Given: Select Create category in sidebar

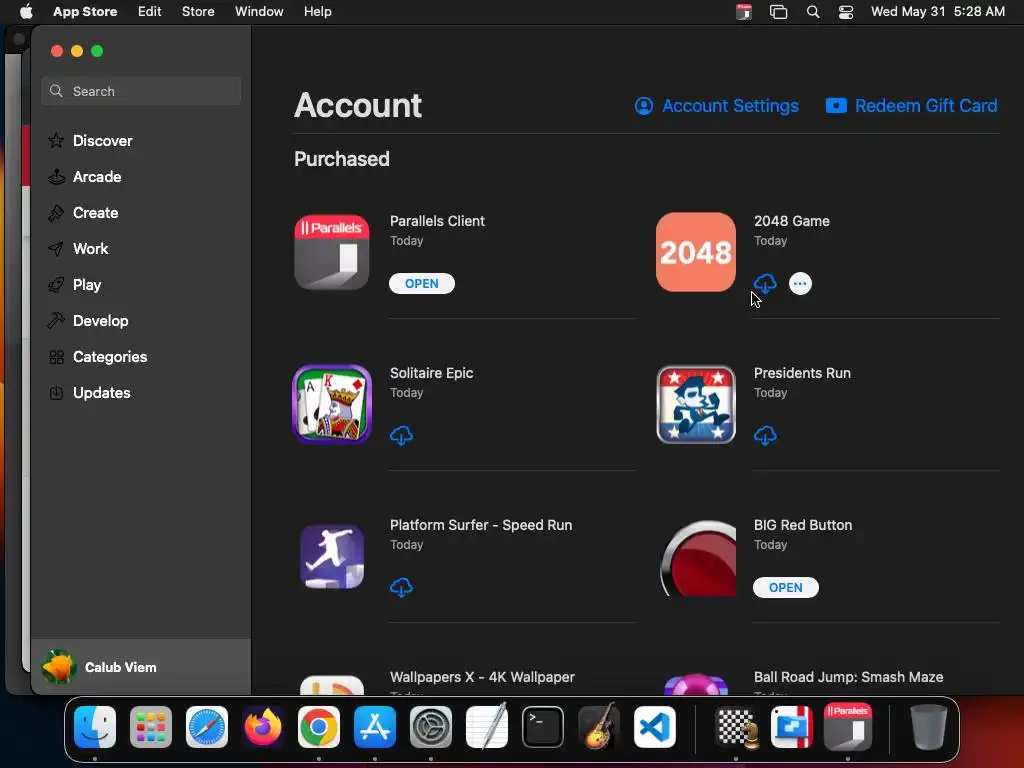Looking at the screenshot, I should 83,212.
